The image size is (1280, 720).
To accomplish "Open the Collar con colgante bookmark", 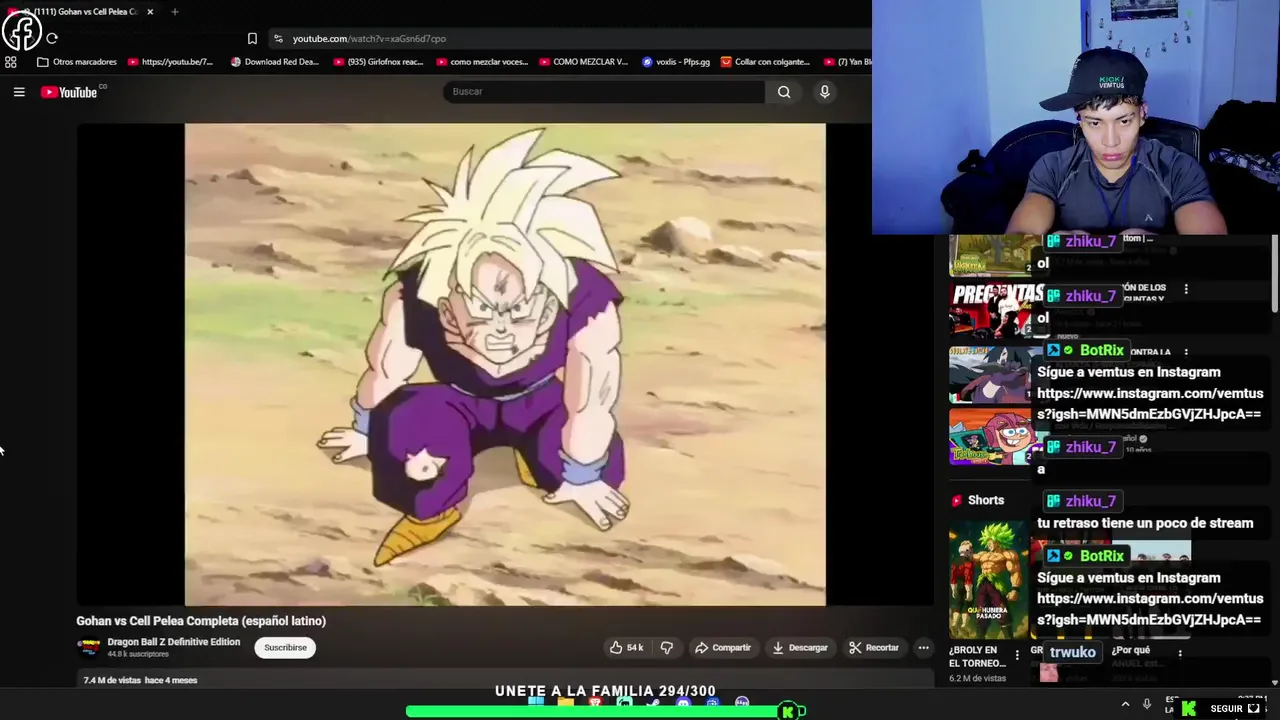I will point(765,62).
